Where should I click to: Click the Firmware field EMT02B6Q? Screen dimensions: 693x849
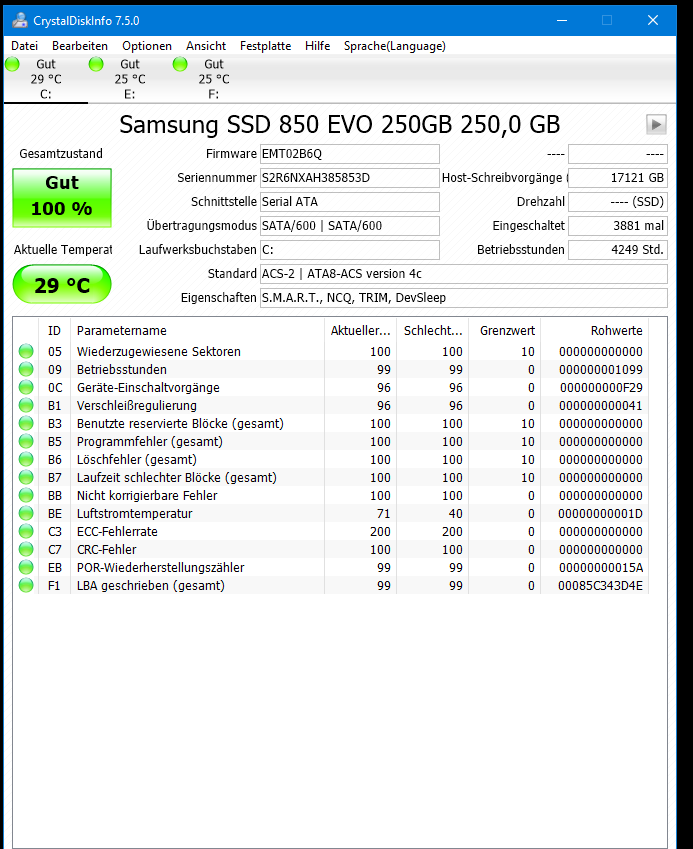coord(350,154)
